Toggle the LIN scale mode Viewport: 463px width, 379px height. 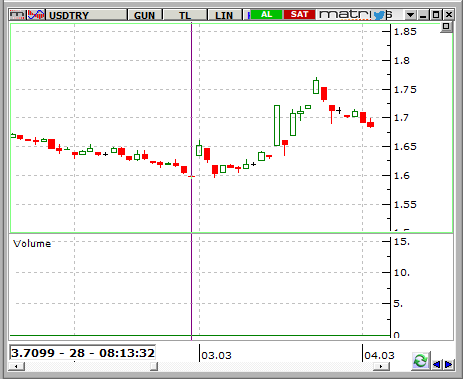(224, 15)
